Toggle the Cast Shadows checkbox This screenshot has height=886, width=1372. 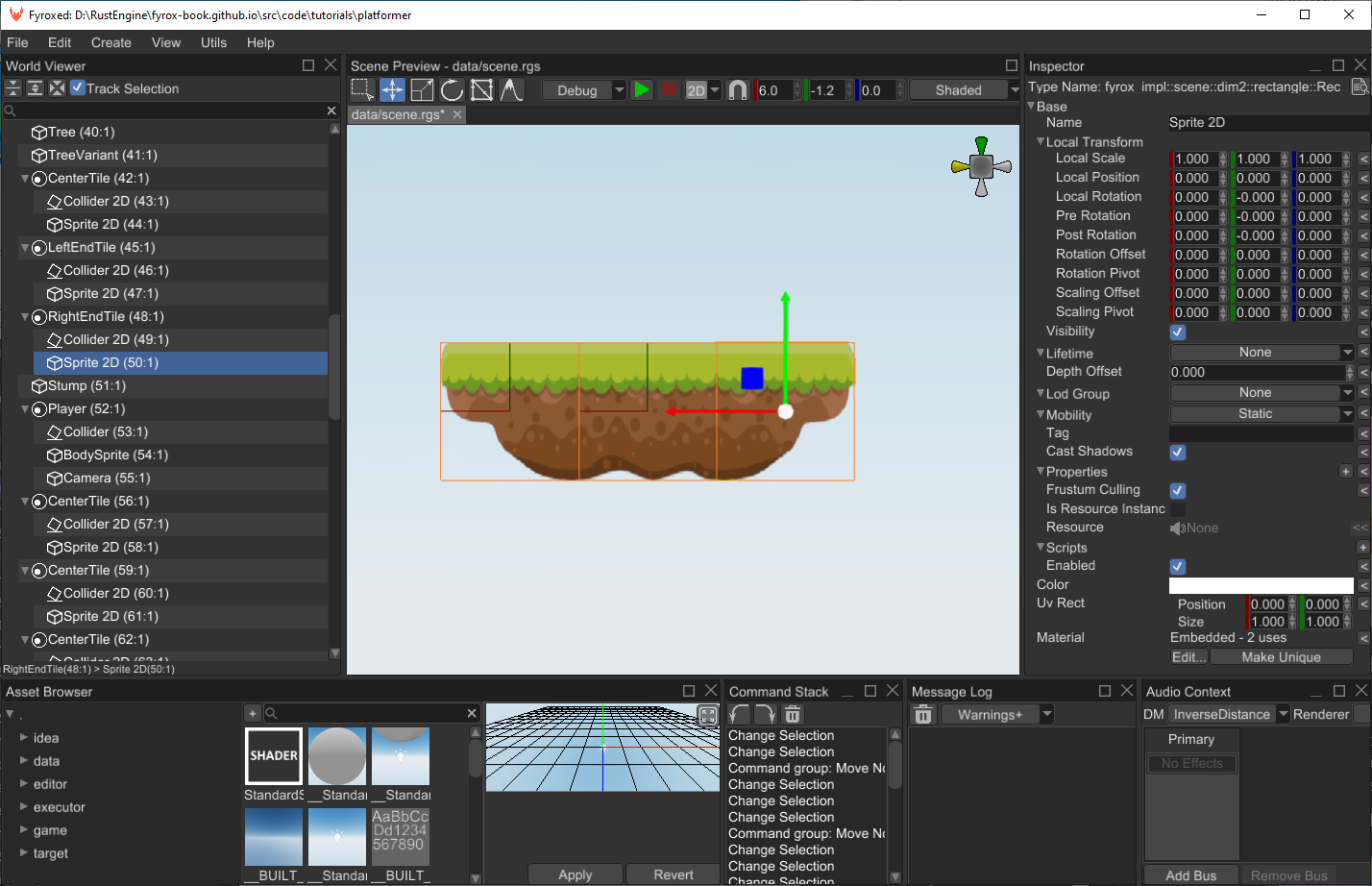coord(1177,452)
